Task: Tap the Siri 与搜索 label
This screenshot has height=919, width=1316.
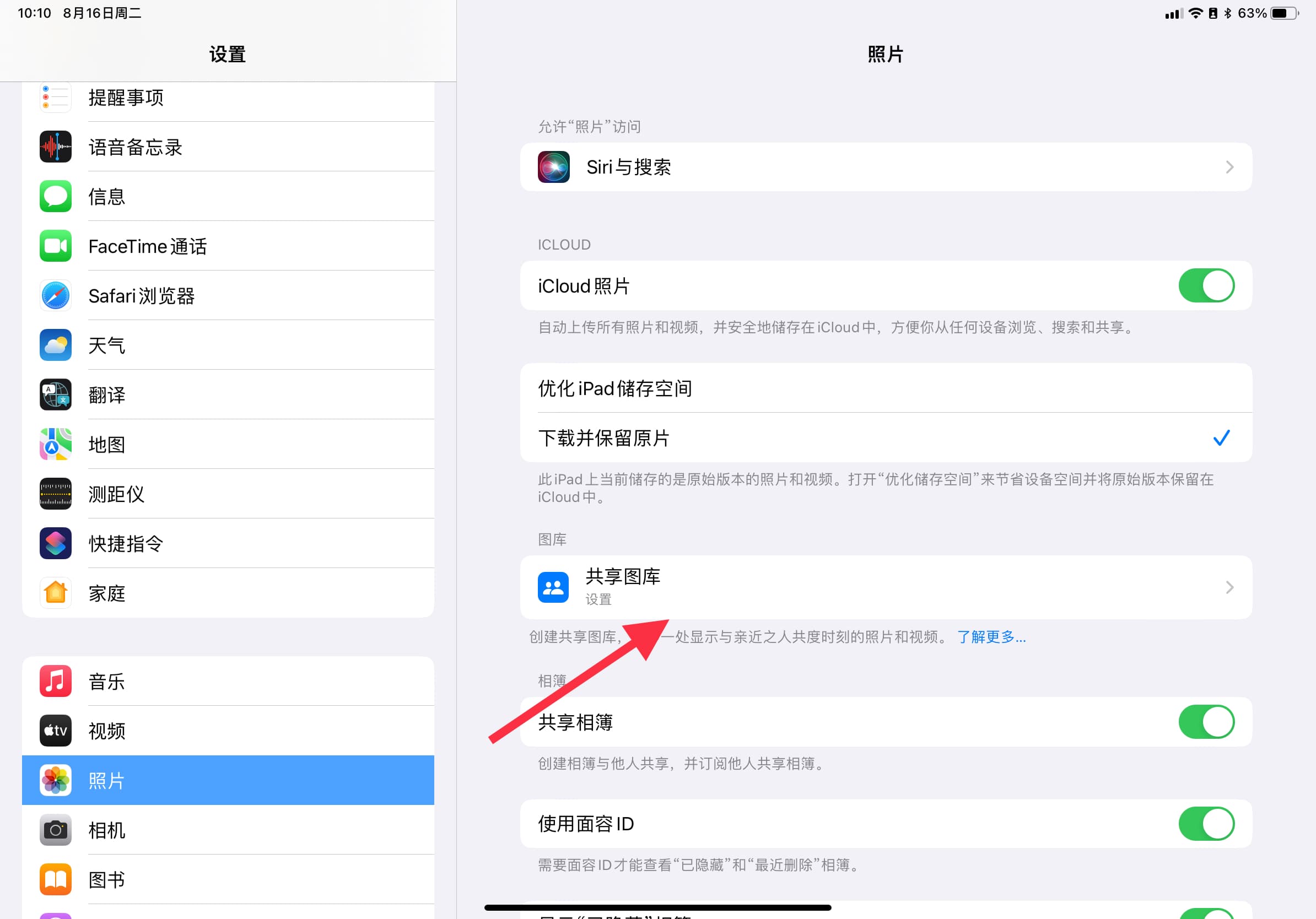Action: pyautogui.click(x=628, y=167)
